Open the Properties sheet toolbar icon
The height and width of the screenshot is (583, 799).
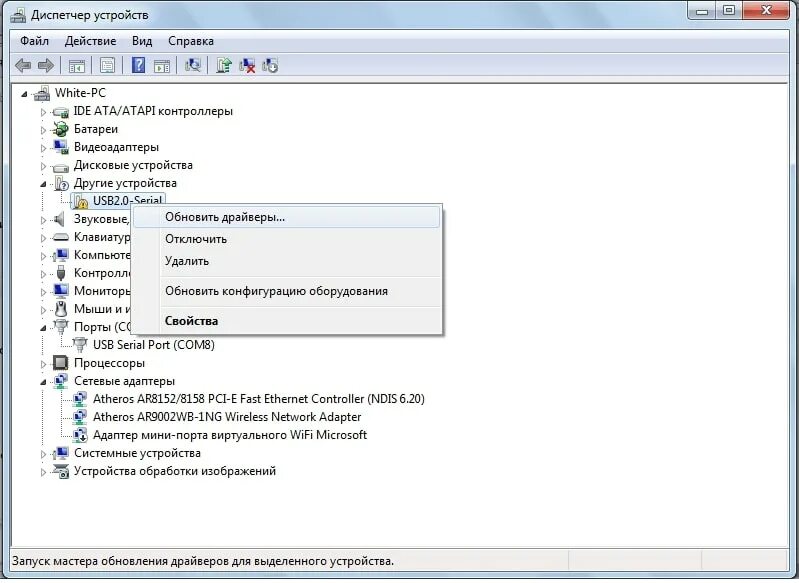point(108,65)
